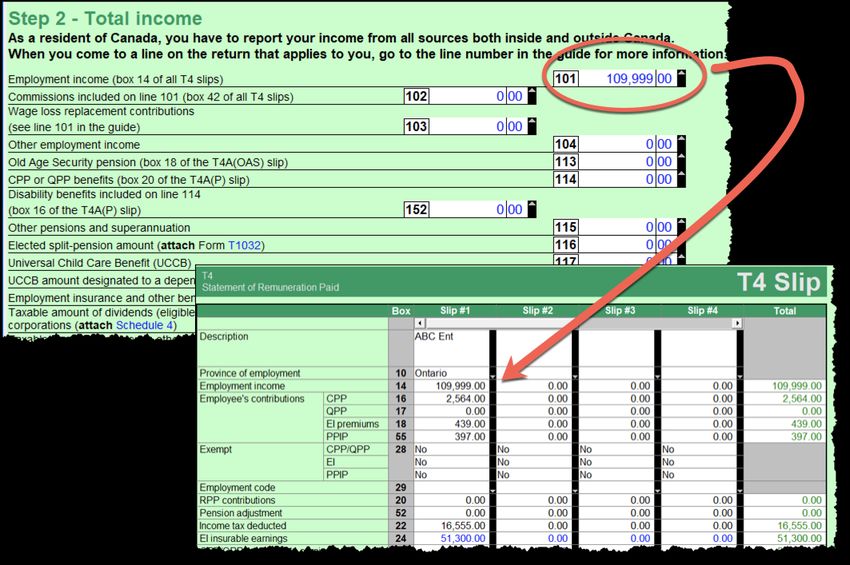The image size is (850, 565).
Task: Open Slip #2 employment code dropdown
Action: click(575, 490)
